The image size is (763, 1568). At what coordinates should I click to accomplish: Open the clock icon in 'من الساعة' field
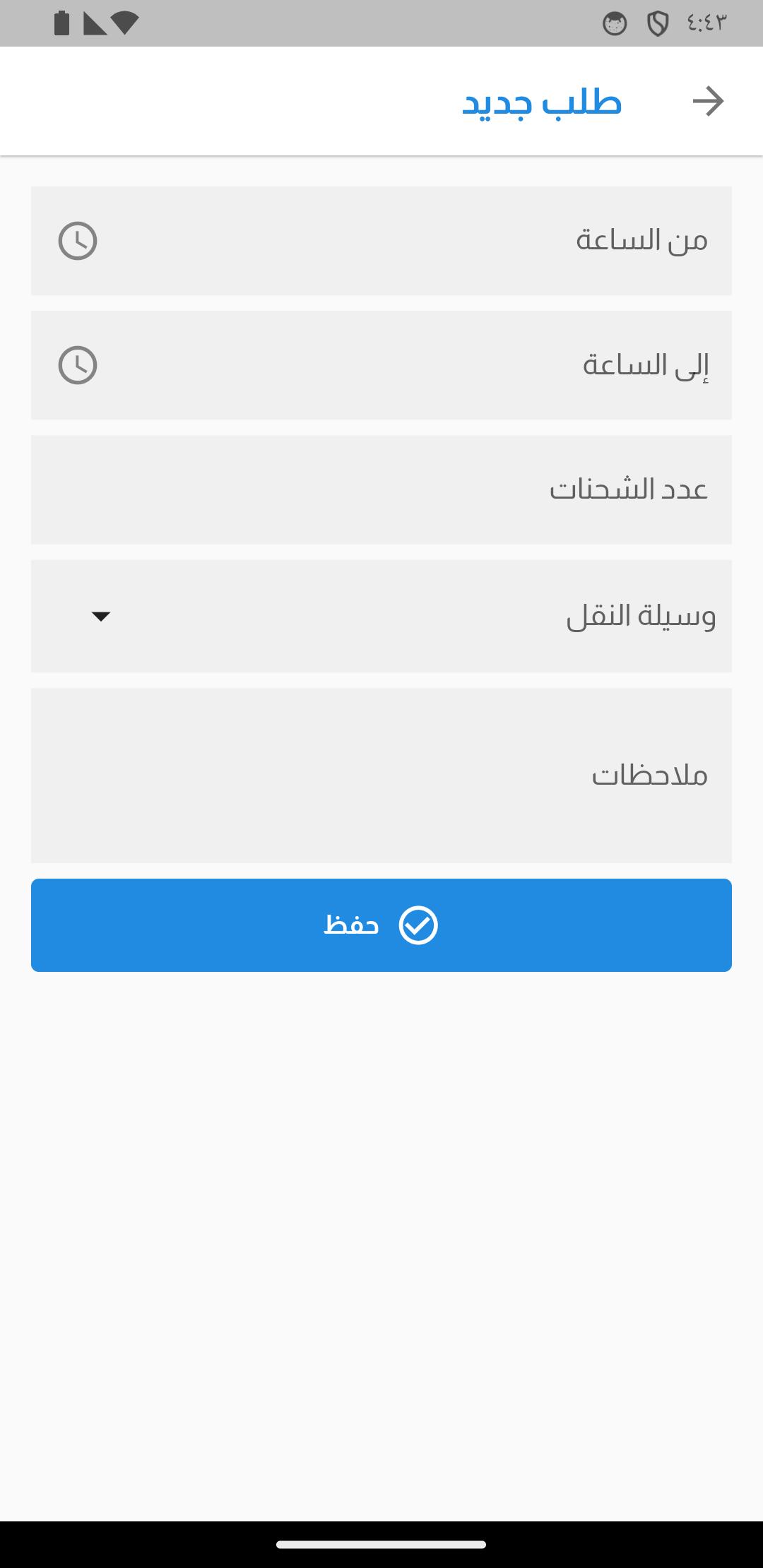tap(78, 241)
